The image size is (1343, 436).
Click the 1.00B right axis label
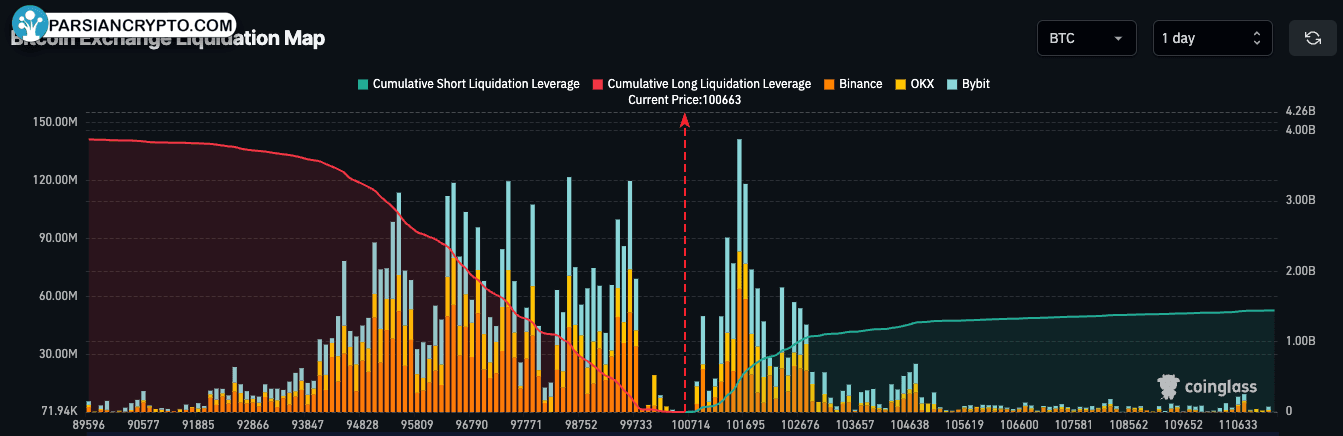(1299, 341)
